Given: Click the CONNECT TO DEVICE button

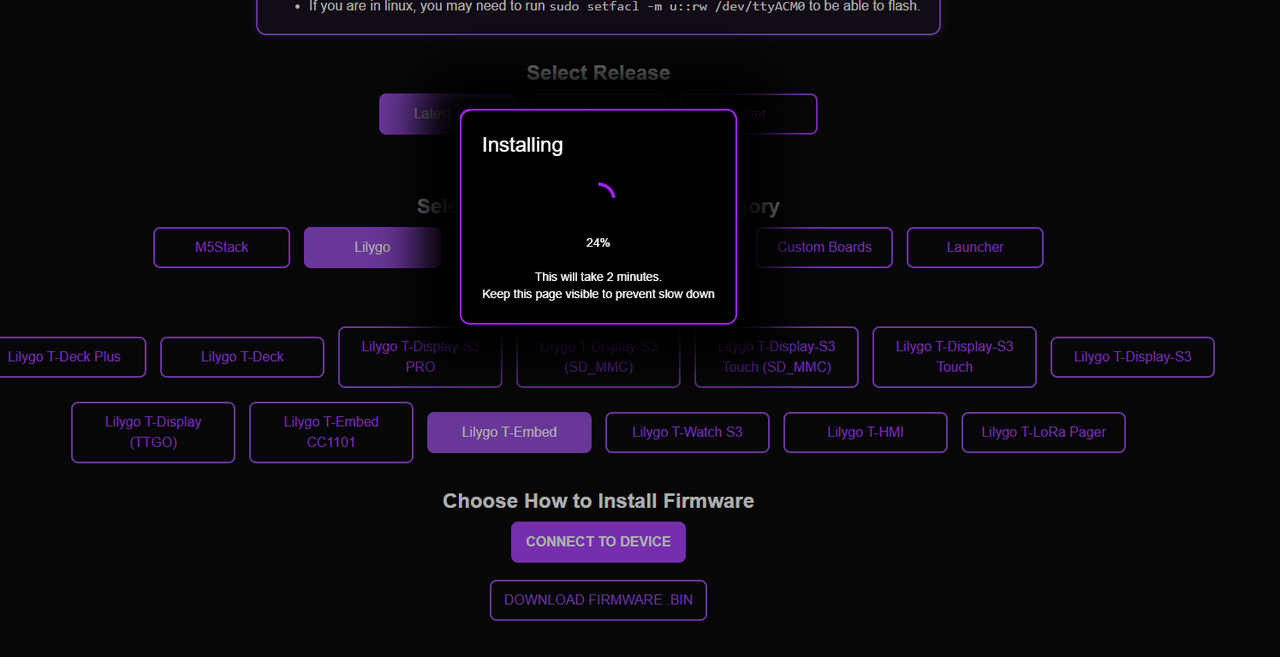Looking at the screenshot, I should pyautogui.click(x=598, y=542).
